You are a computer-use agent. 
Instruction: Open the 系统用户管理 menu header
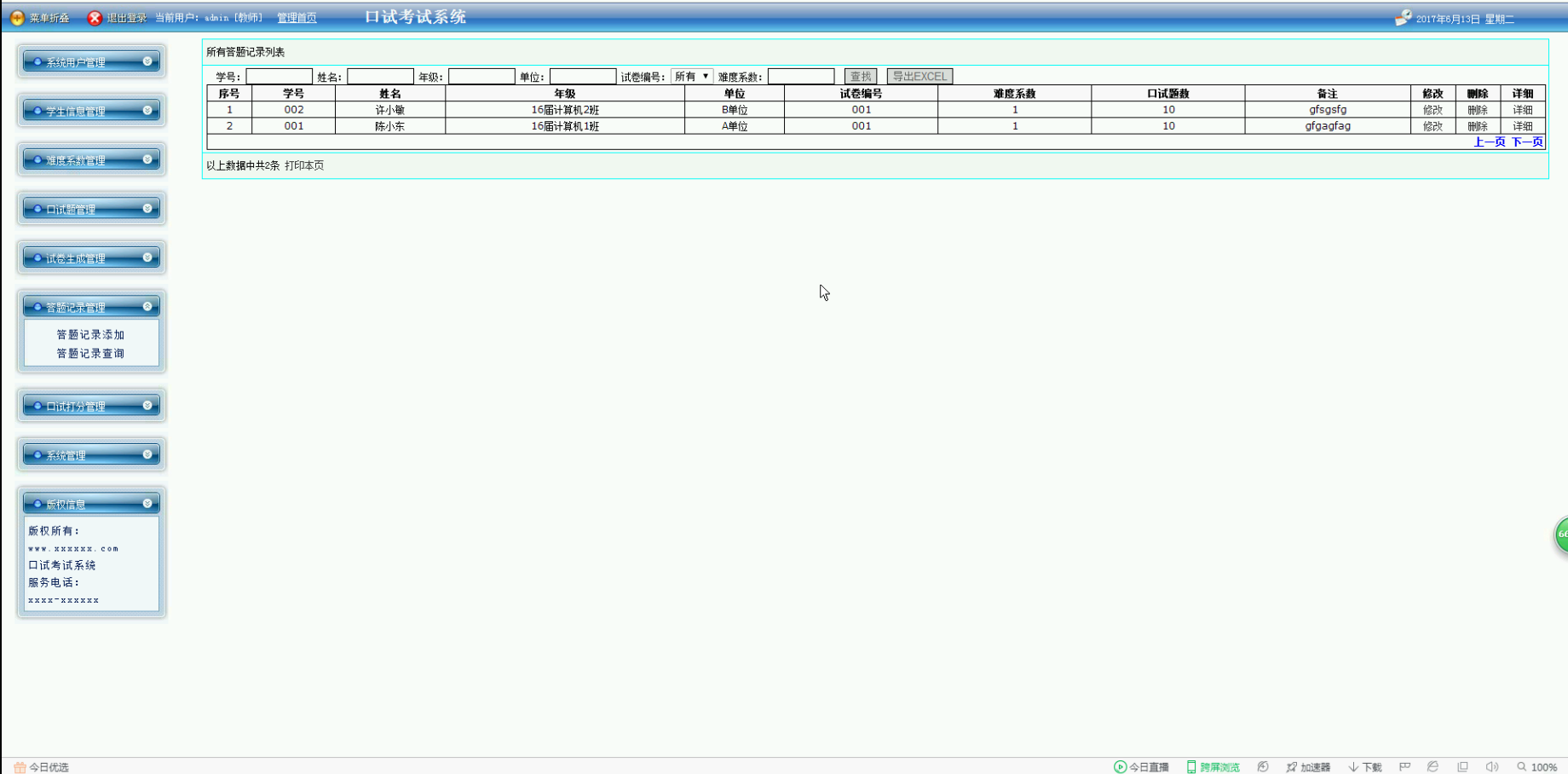(x=91, y=62)
